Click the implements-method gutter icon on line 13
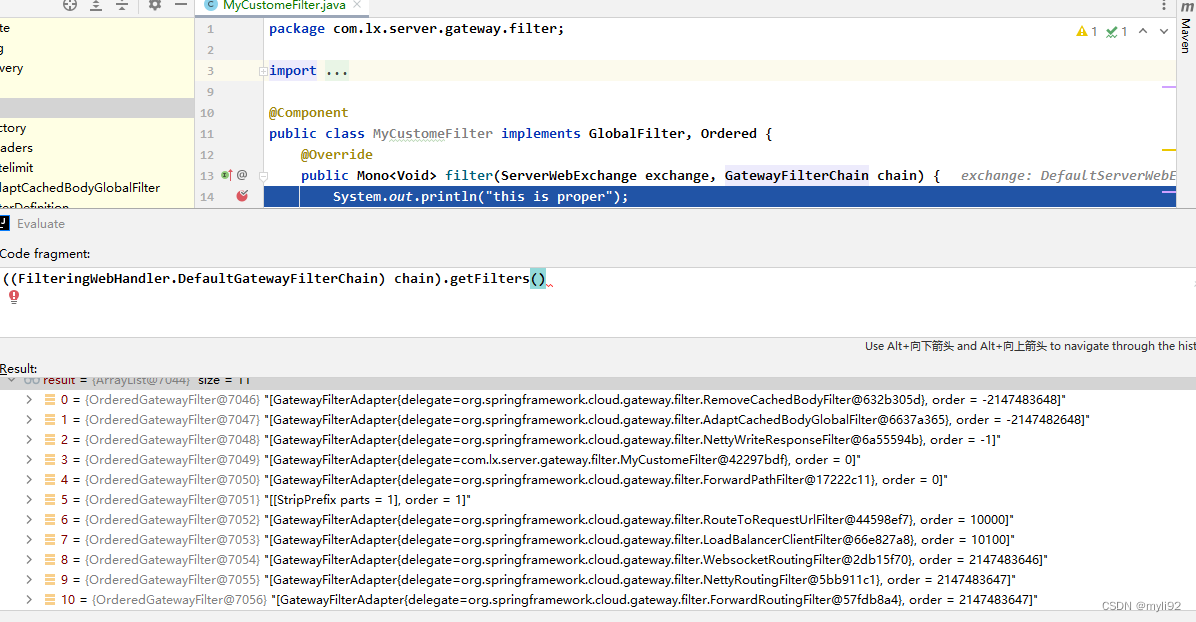Image resolution: width=1196 pixels, height=622 pixels. pyautogui.click(x=227, y=176)
